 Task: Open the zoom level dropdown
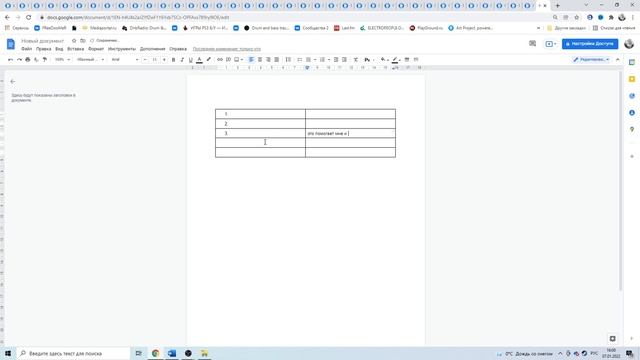62,60
